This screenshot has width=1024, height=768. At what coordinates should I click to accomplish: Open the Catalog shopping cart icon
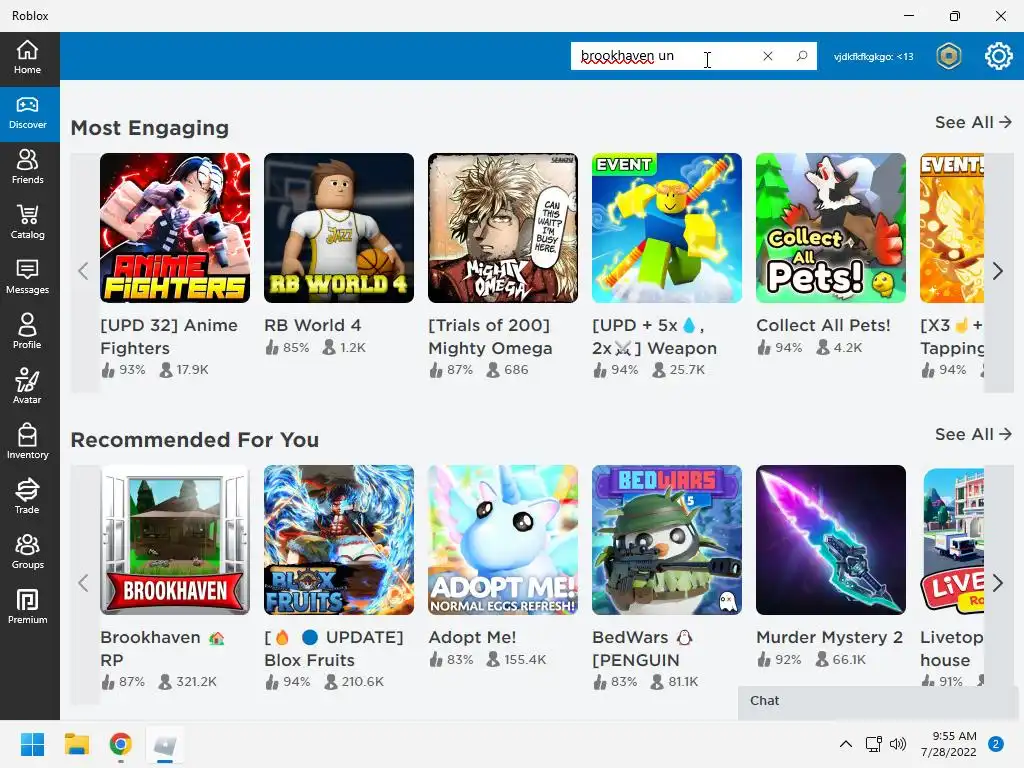click(27, 222)
